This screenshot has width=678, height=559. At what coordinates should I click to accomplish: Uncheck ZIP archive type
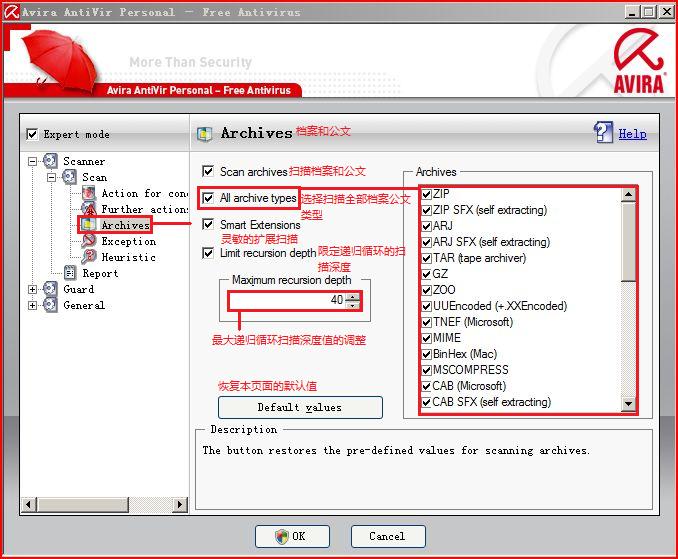point(426,194)
